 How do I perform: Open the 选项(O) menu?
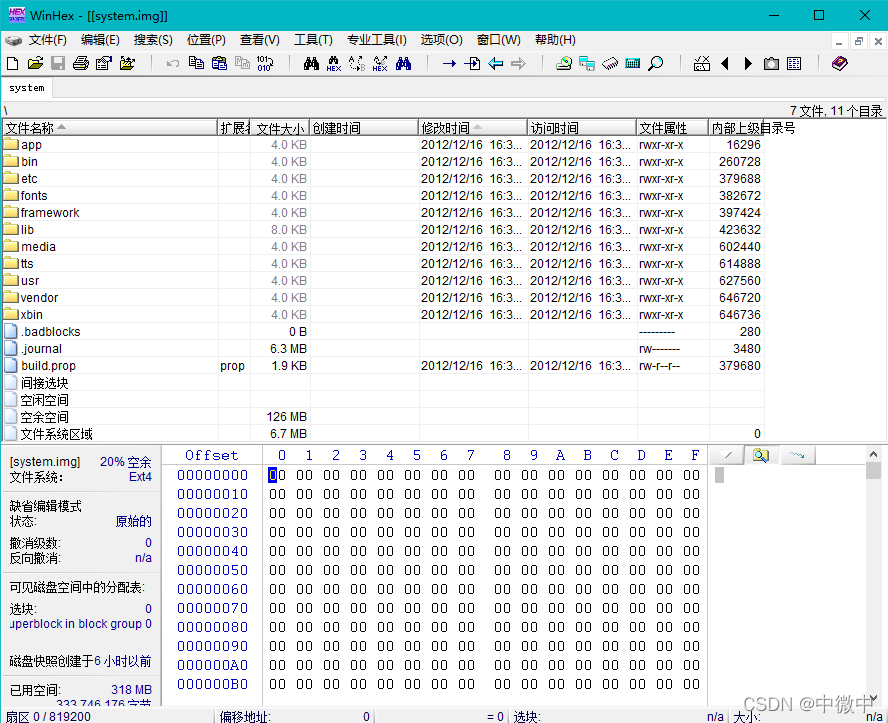[442, 40]
